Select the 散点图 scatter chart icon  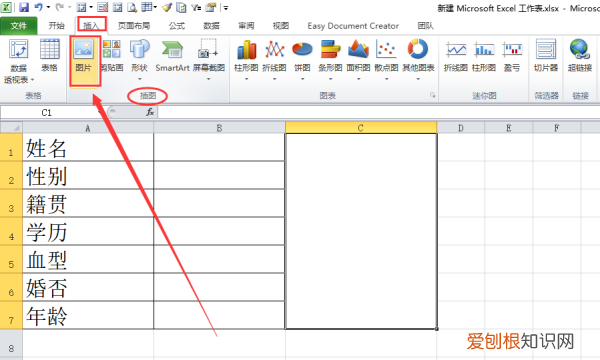coord(386,59)
